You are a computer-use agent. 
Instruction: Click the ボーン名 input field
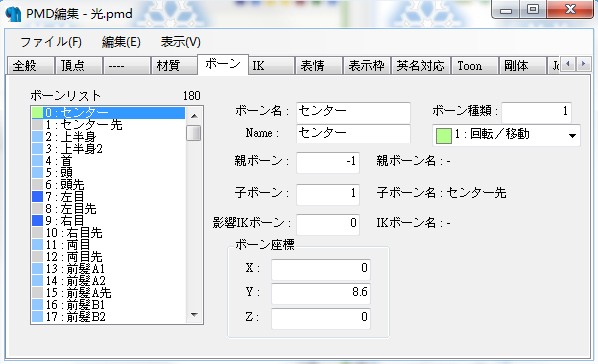point(353,112)
